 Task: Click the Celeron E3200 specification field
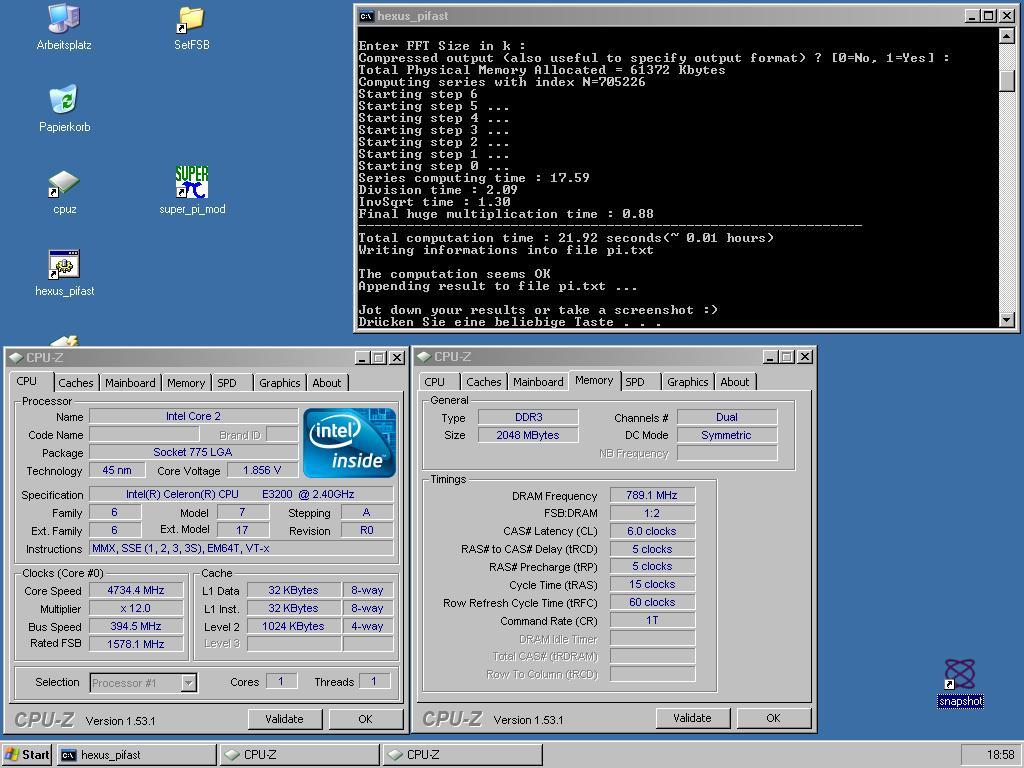[x=241, y=494]
